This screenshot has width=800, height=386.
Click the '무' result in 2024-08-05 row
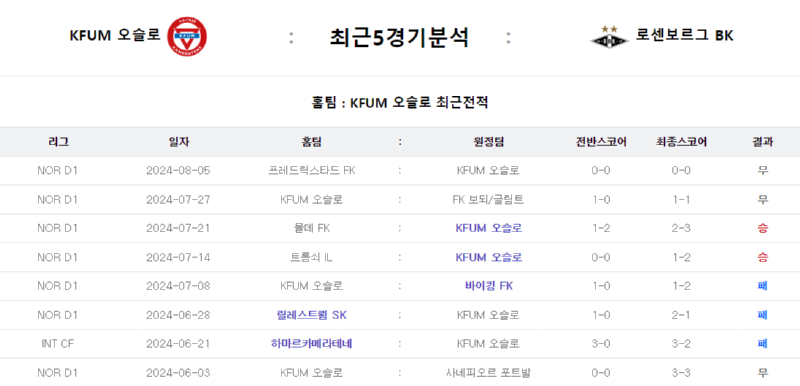coord(762,171)
